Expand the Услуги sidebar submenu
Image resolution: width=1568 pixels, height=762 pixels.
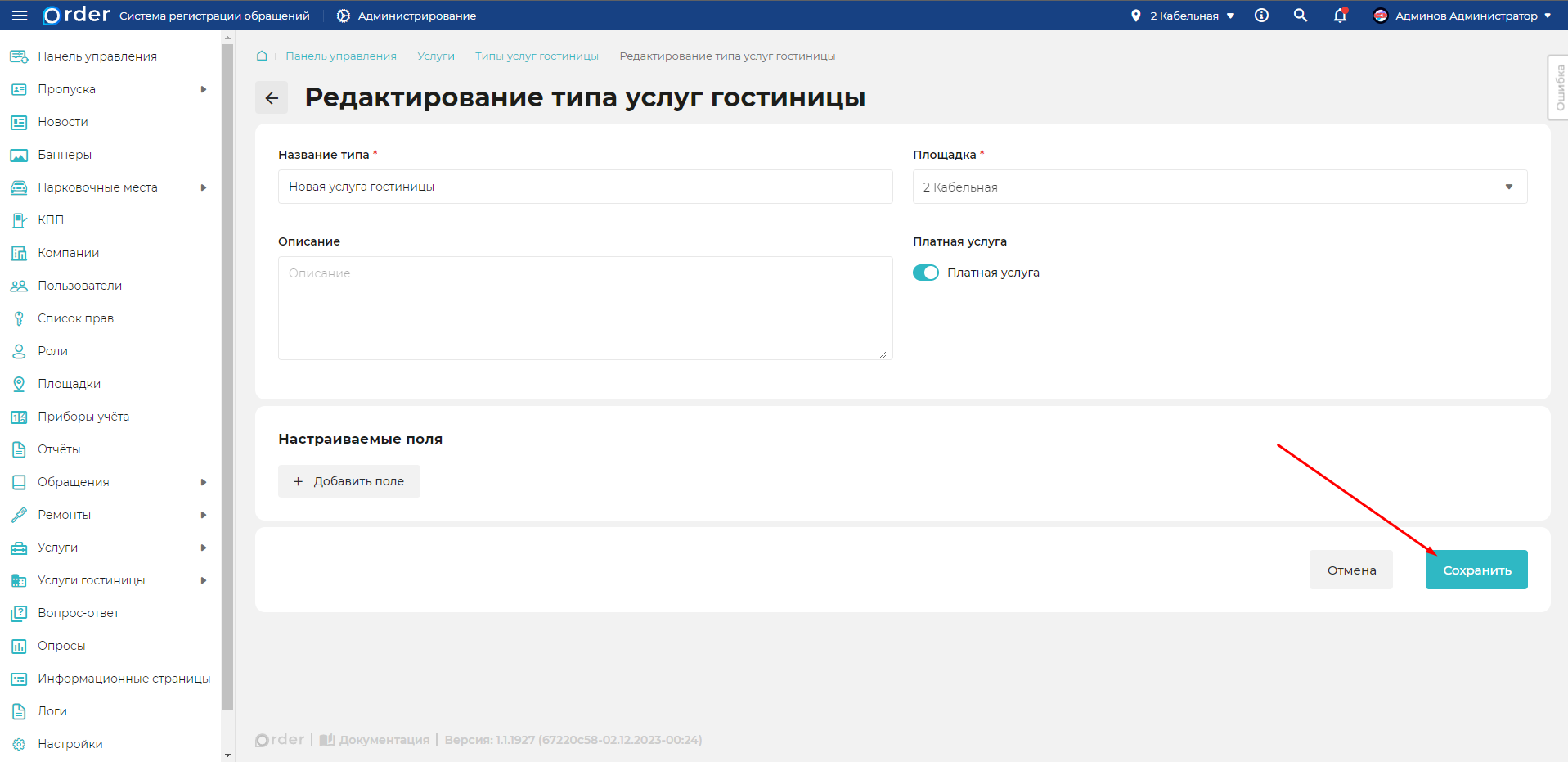[x=58, y=547]
